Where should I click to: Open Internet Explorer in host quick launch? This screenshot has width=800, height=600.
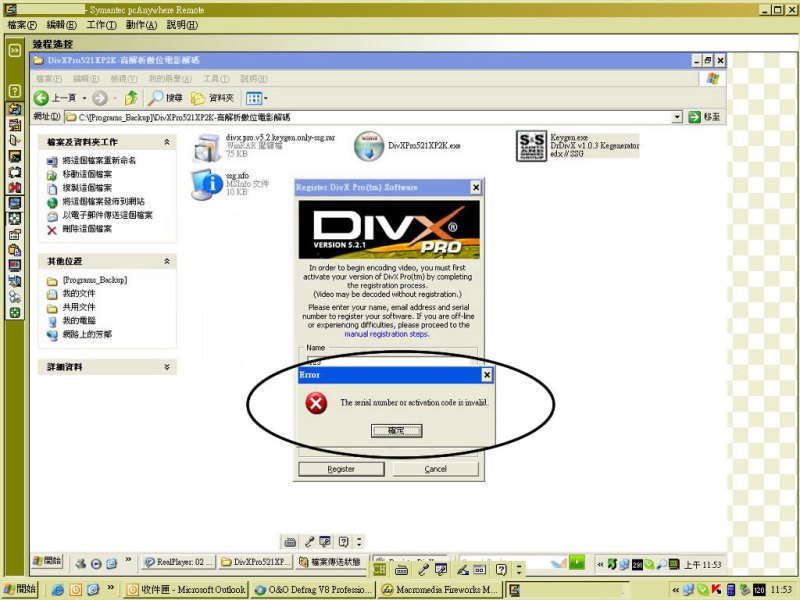tap(58, 590)
